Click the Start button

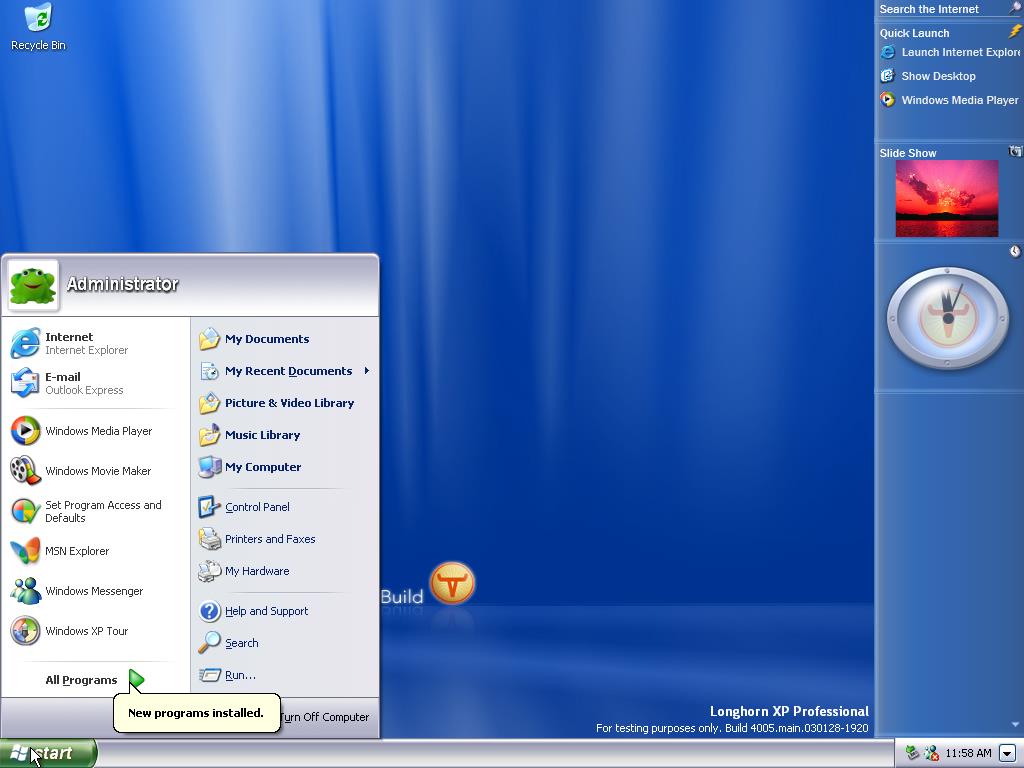tap(48, 753)
